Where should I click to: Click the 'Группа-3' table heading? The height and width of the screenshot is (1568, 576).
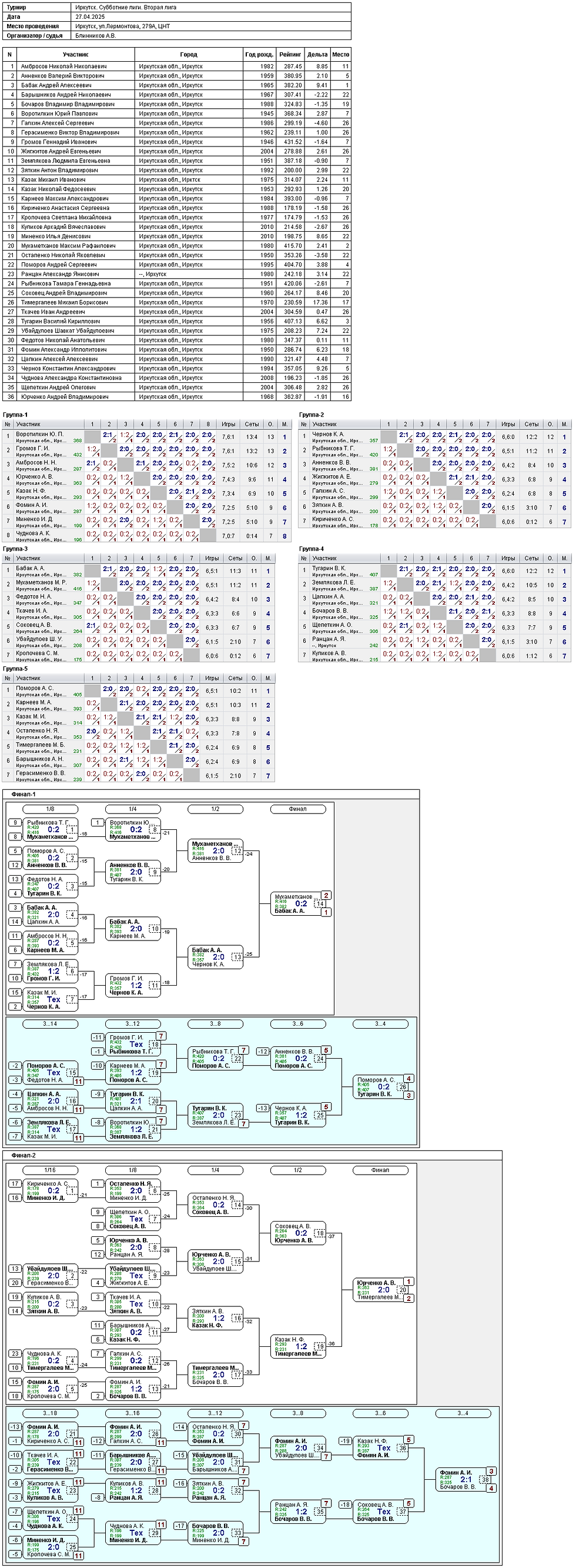pos(15,548)
